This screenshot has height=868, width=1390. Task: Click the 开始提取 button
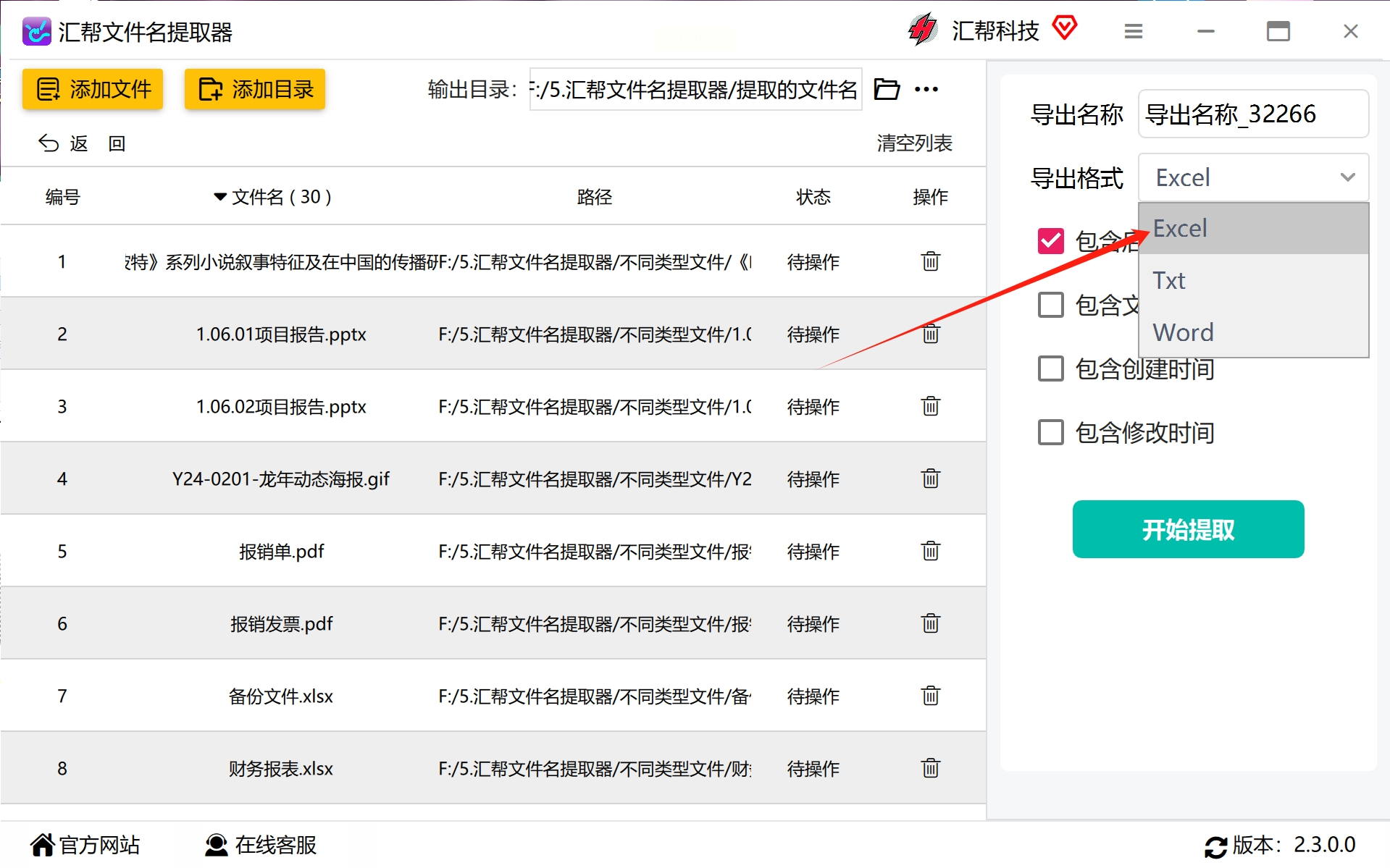tap(1188, 529)
